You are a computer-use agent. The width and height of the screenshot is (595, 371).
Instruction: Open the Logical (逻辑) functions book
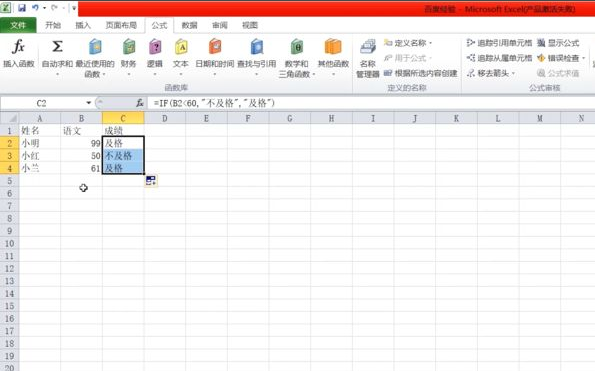(155, 47)
